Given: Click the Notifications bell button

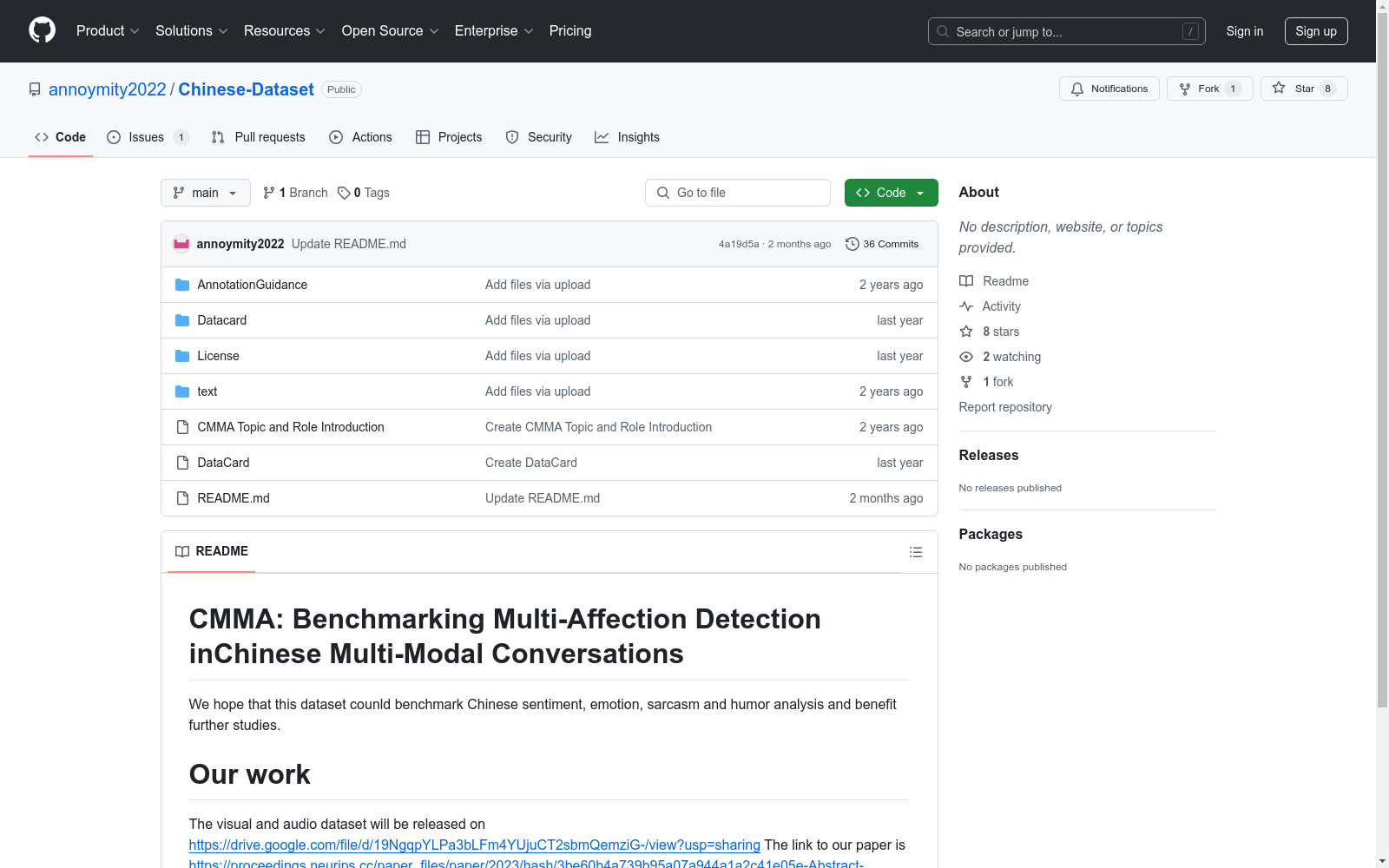Looking at the screenshot, I should tap(1109, 89).
